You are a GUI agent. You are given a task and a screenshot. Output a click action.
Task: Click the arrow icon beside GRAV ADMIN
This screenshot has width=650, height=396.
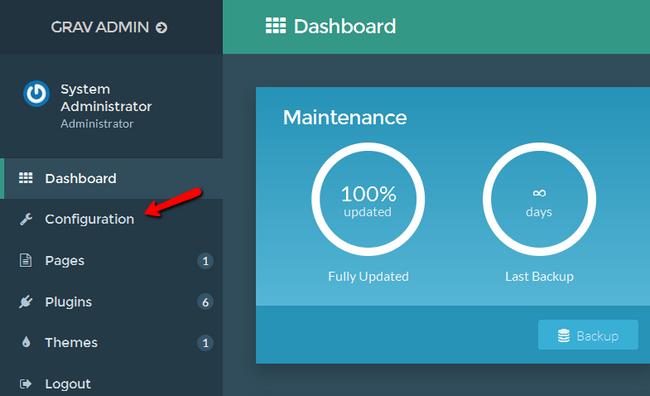point(161,28)
